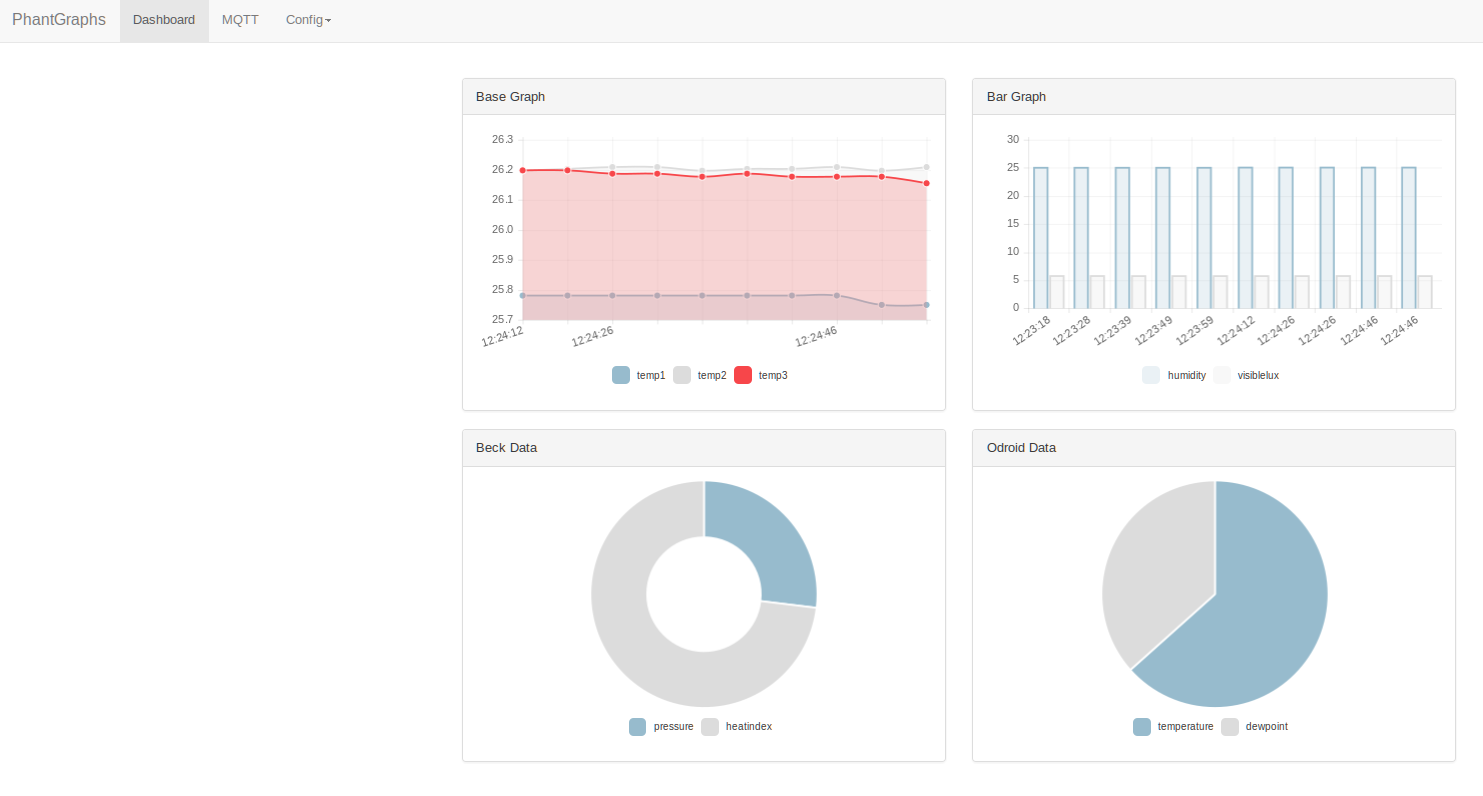Click the visiblelux bar at 12:23:18
Screen dimensions: 1483x796
coord(1057,292)
